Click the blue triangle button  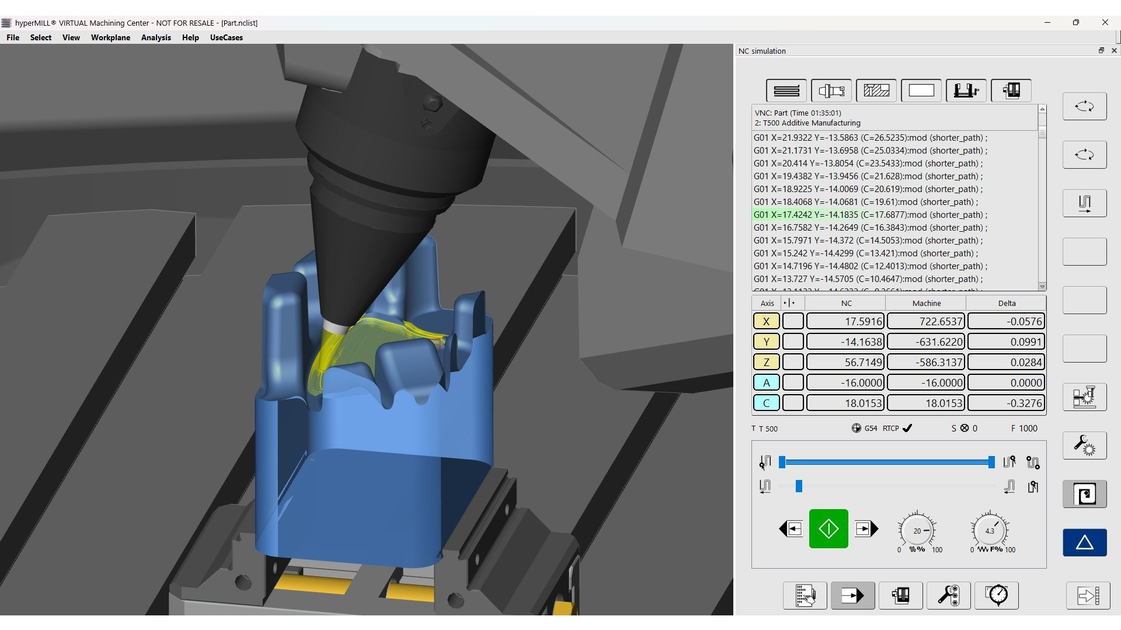[x=1084, y=542]
